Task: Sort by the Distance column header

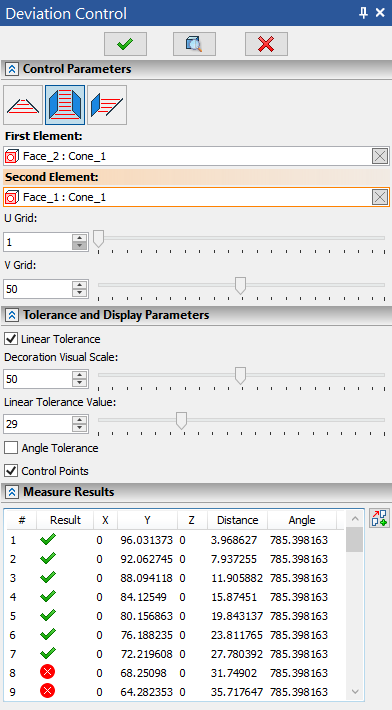Action: point(238,520)
